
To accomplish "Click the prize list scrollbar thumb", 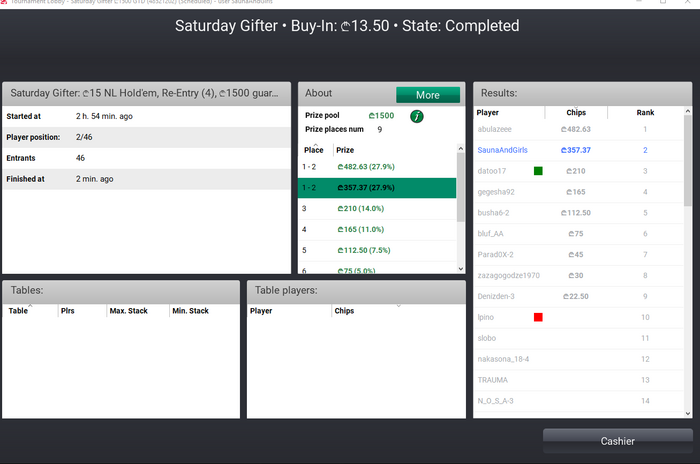I will click(461, 187).
